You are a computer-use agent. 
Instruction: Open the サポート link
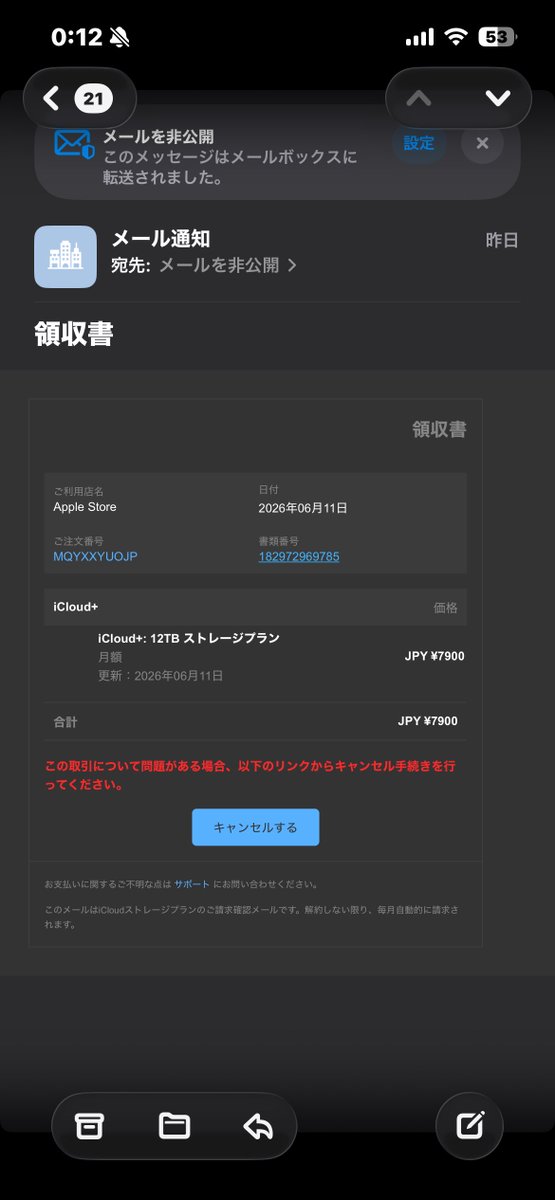pos(192,884)
